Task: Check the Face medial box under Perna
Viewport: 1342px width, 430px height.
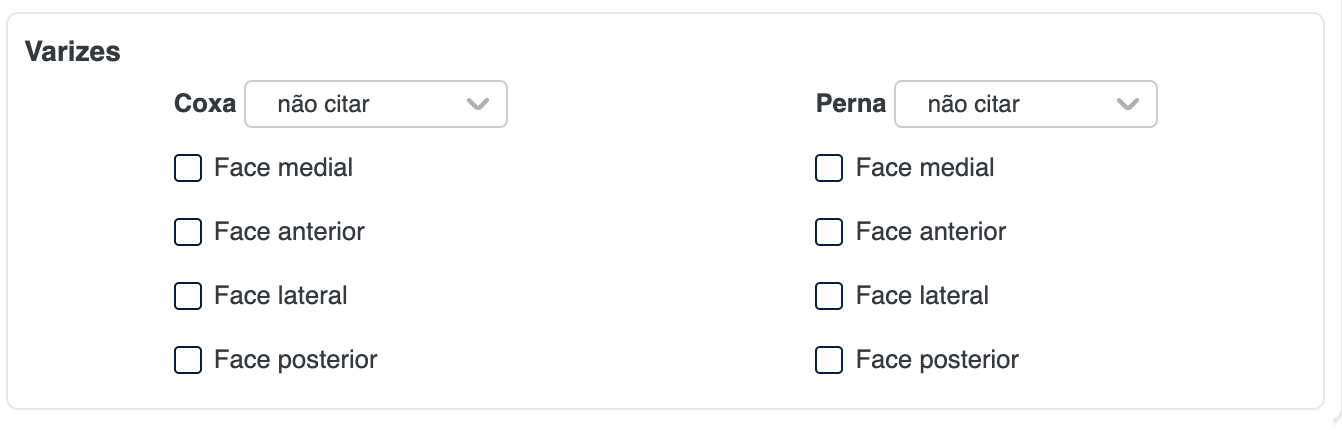Action: [x=829, y=168]
